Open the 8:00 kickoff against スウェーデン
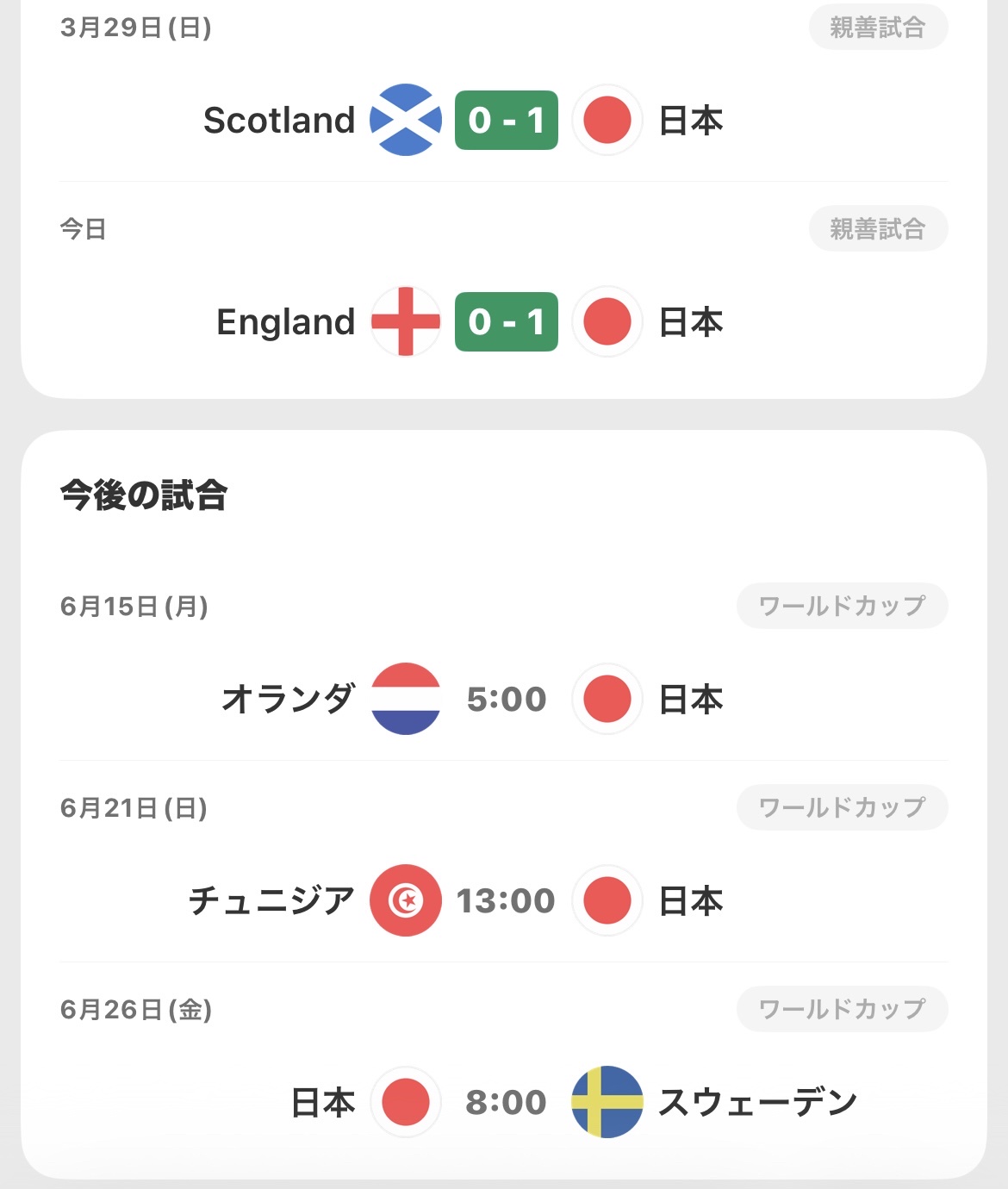1008x1189 pixels. (x=507, y=1102)
